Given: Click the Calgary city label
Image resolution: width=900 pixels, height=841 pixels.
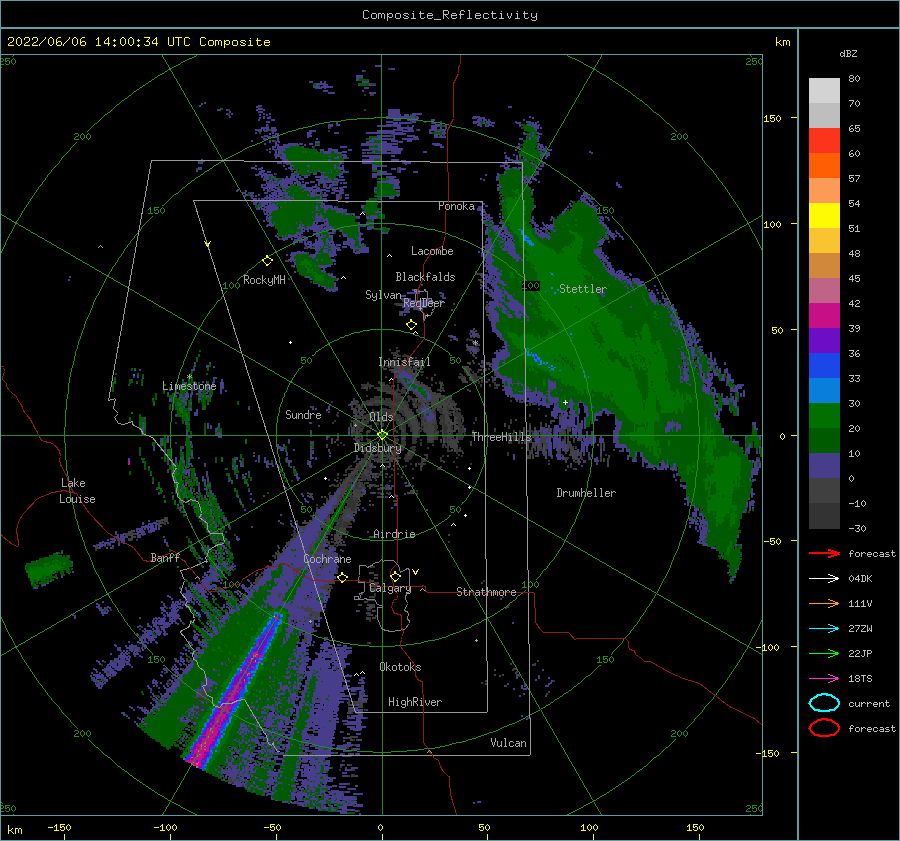Looking at the screenshot, I should click(x=390, y=588).
